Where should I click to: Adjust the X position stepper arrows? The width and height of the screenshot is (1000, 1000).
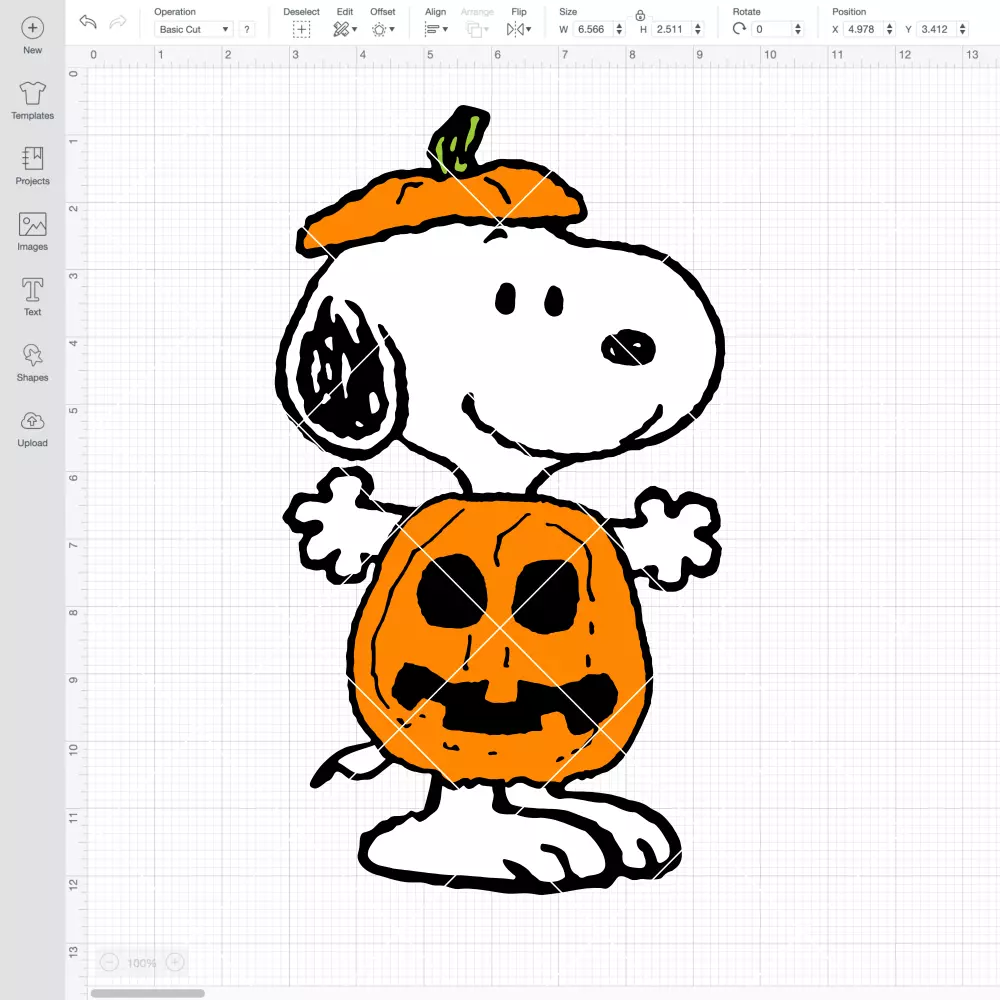point(890,29)
